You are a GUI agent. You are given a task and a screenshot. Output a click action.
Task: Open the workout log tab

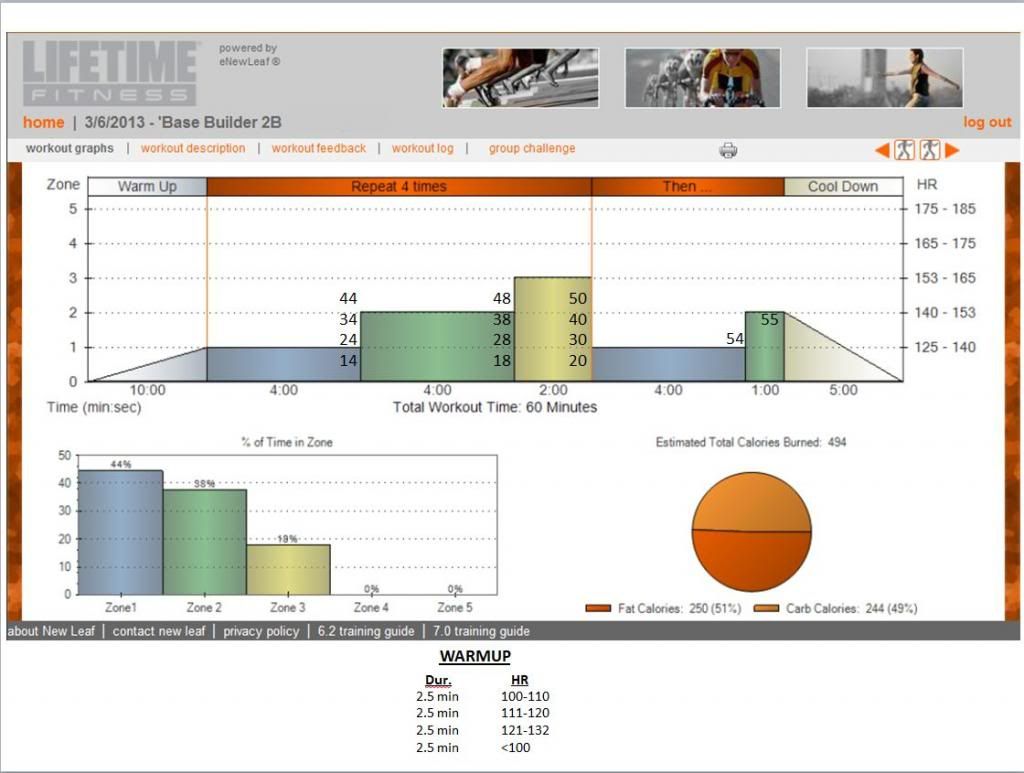[423, 148]
